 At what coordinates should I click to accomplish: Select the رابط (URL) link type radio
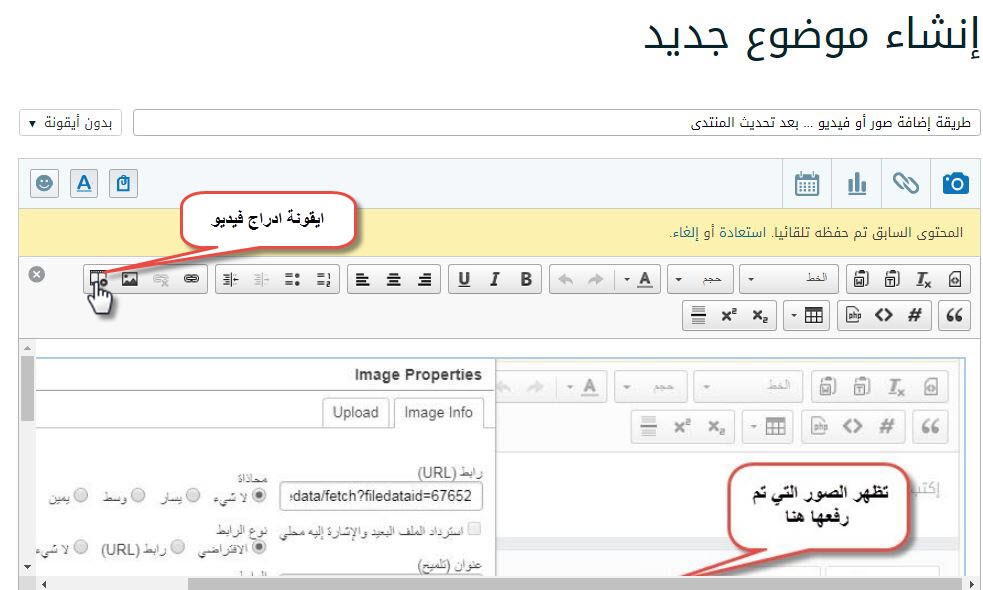tap(177, 547)
